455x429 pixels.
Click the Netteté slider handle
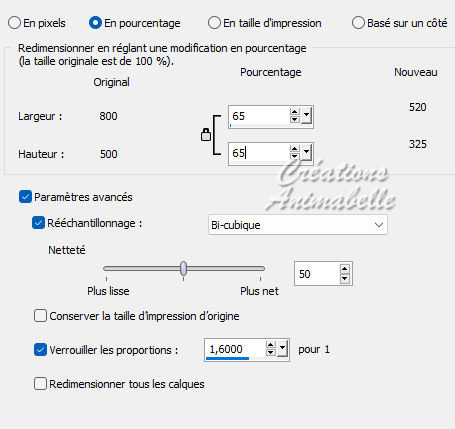(183, 268)
